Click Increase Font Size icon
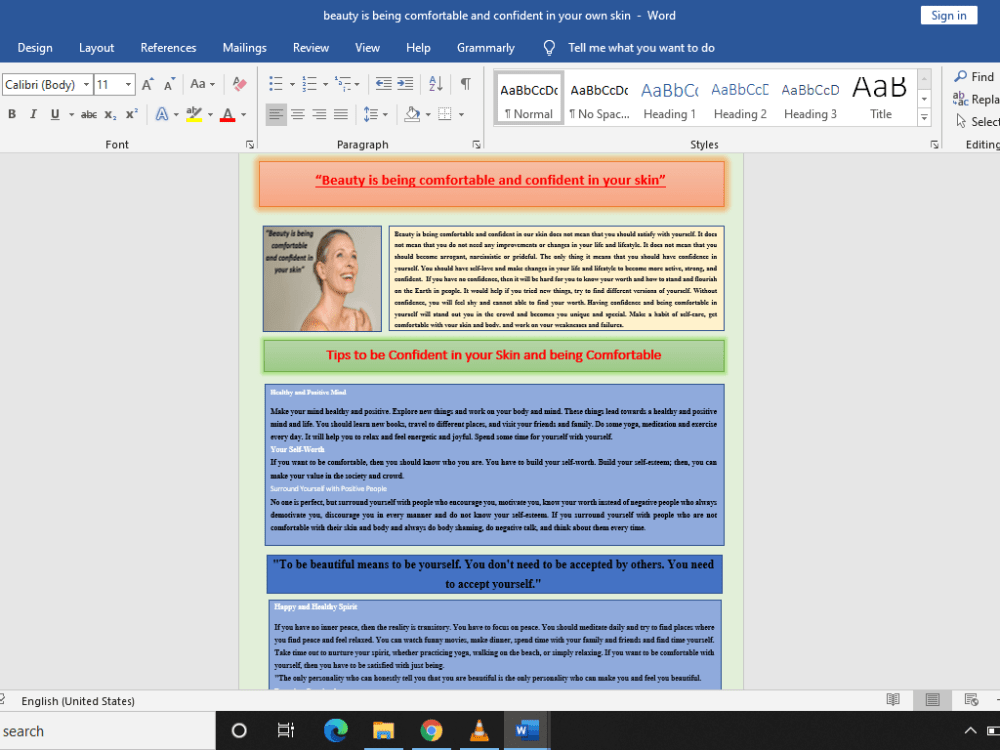 pyautogui.click(x=147, y=84)
